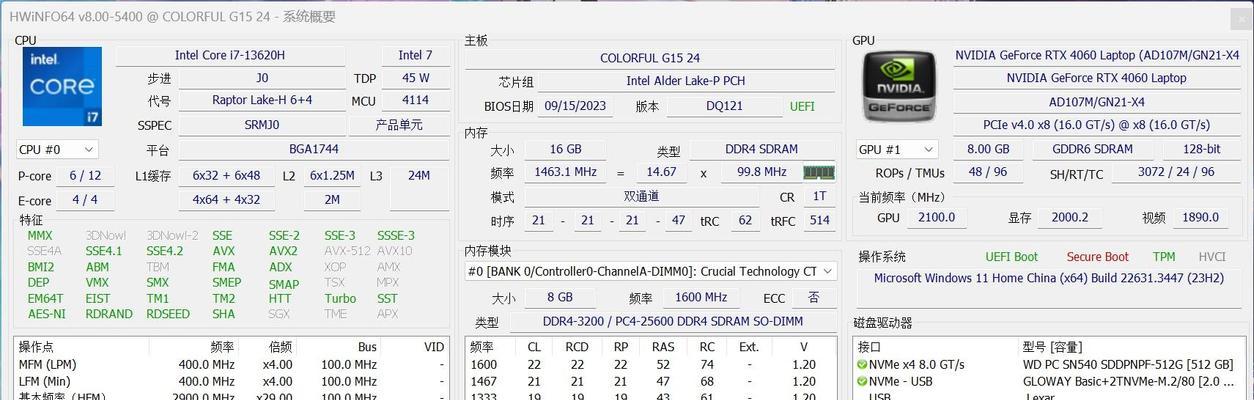
Task: Open the CPU #0 selector dropdown
Action: point(57,149)
